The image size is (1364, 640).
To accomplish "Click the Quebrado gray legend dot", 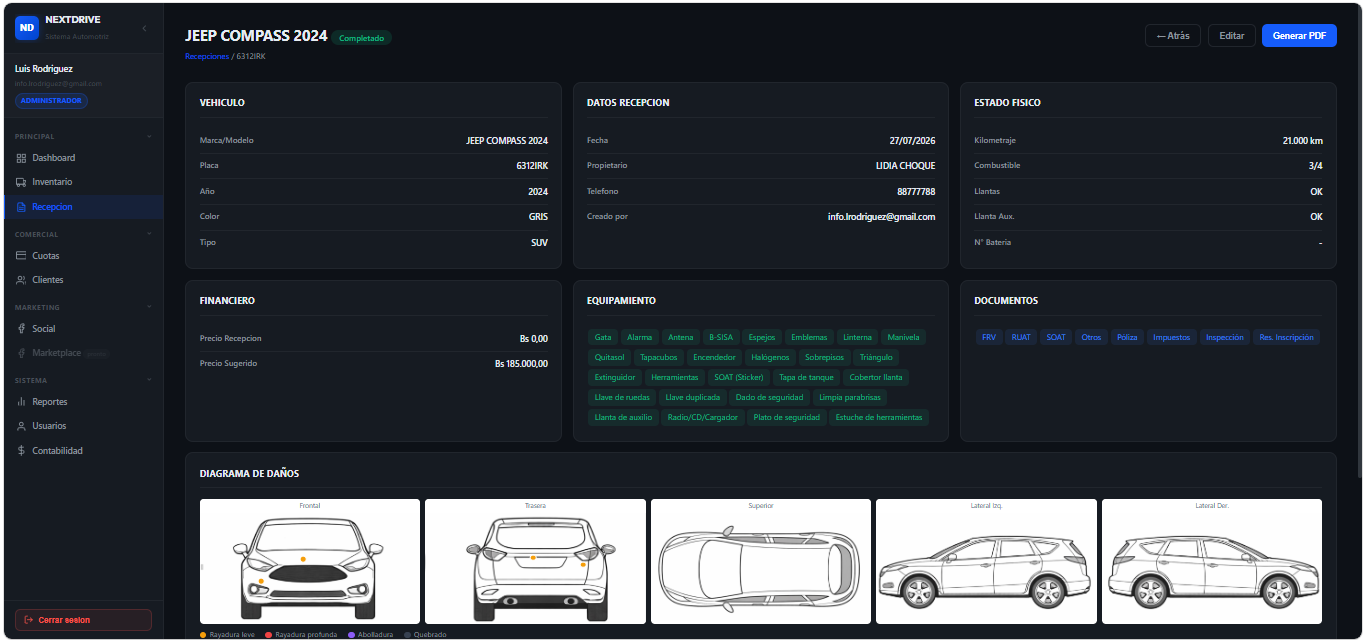I will point(407,635).
